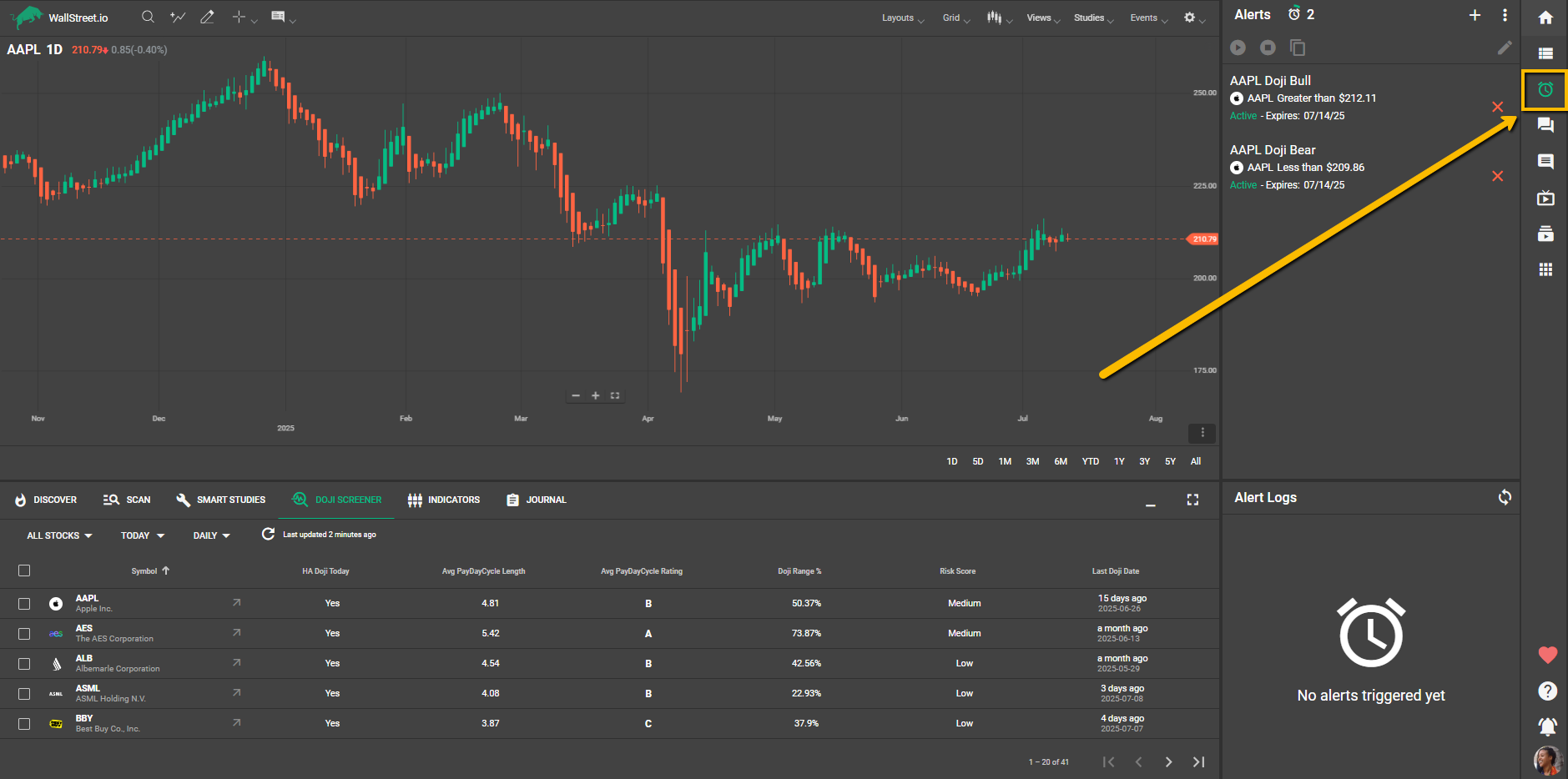
Task: Go to Home in right sidebar
Action: click(x=1545, y=18)
